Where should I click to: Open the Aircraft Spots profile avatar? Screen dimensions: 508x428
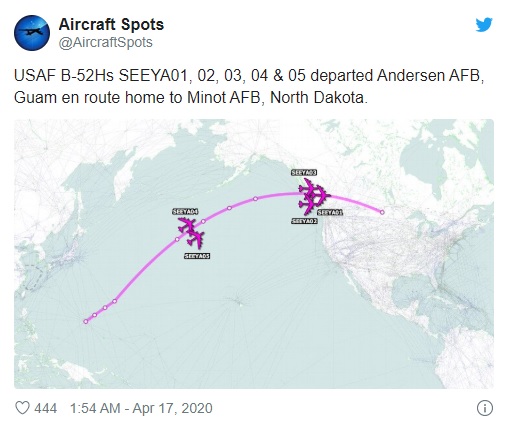(x=32, y=33)
